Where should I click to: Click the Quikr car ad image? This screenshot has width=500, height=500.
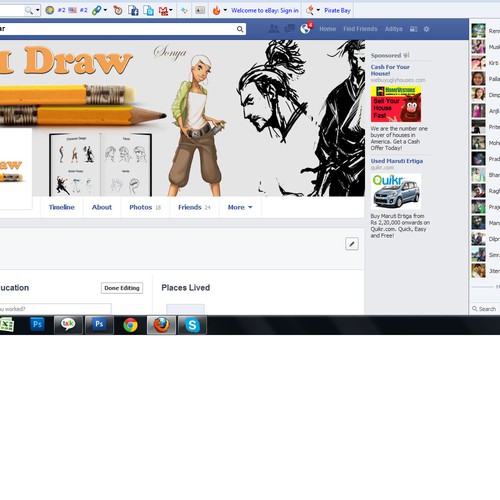pos(396,191)
